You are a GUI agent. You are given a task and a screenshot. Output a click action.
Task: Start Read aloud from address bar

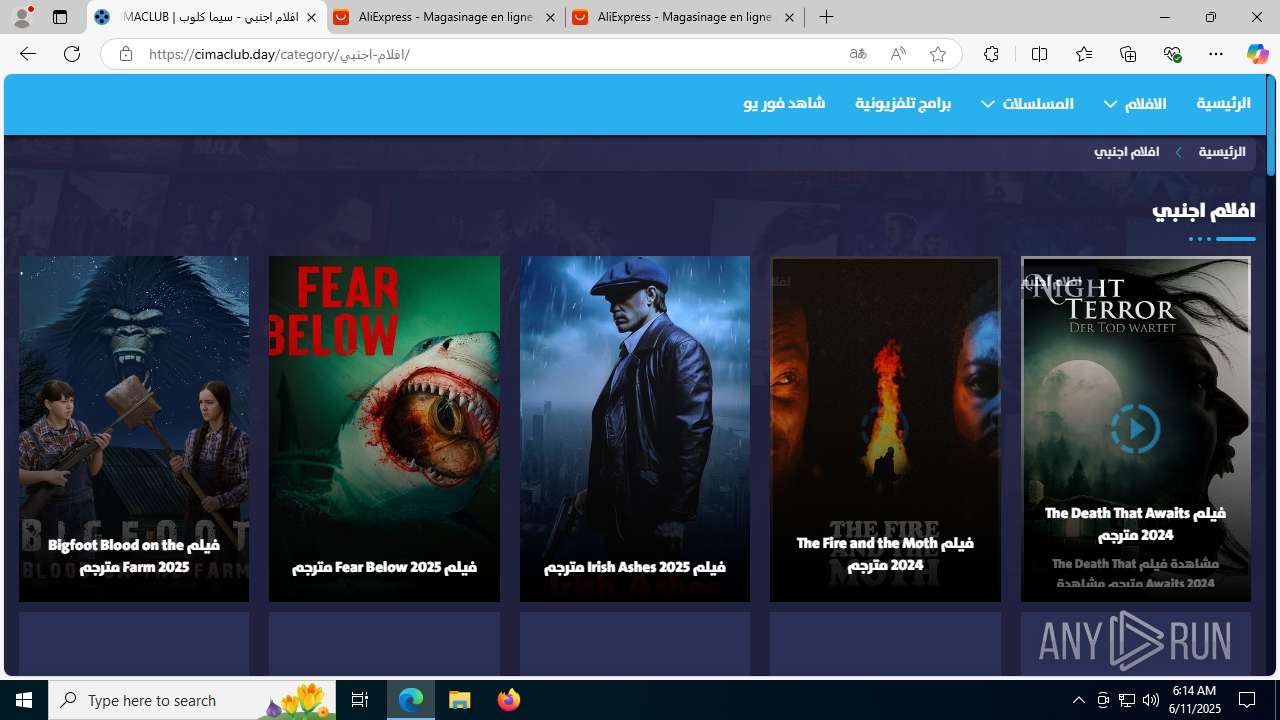(898, 54)
